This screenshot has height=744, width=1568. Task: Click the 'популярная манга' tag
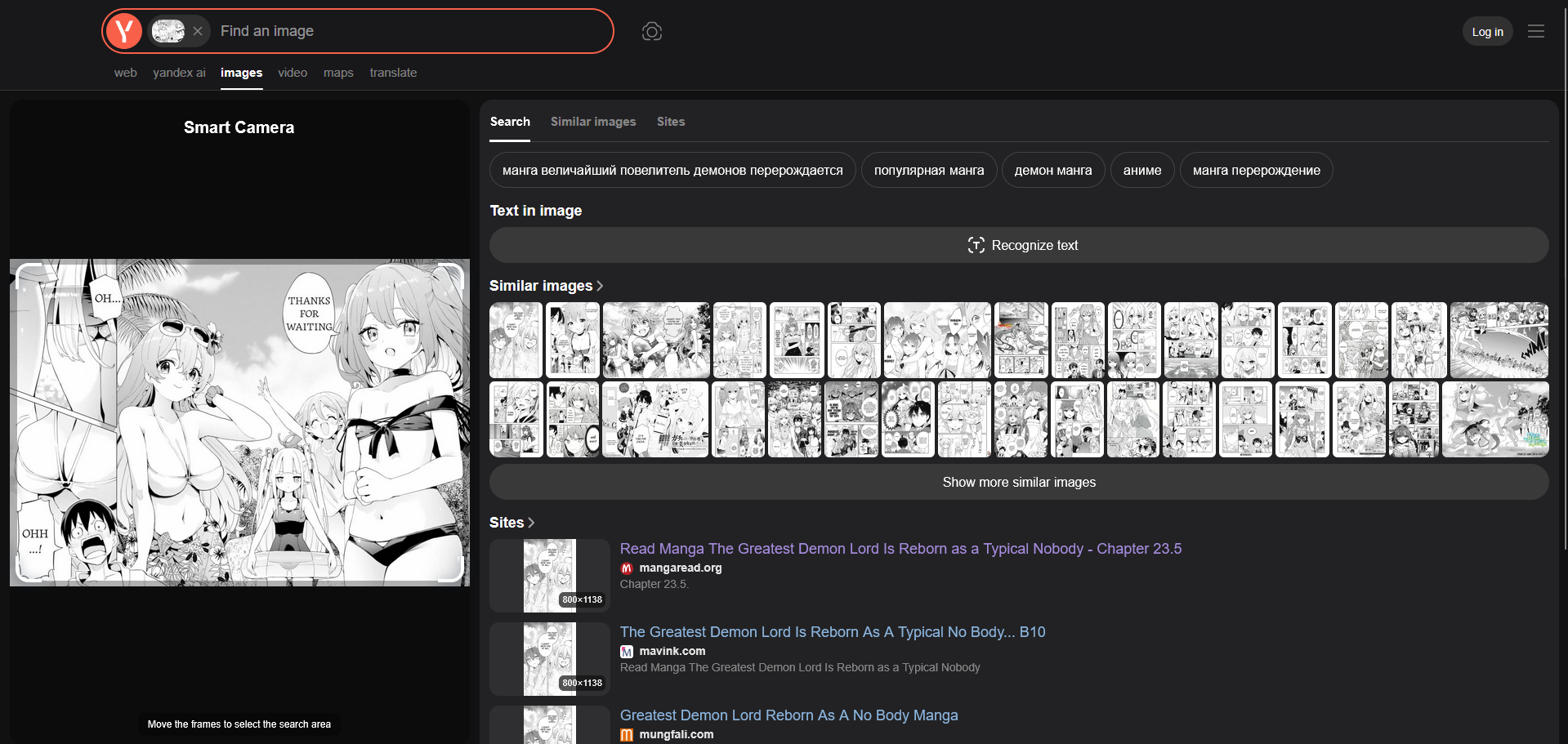tap(929, 170)
